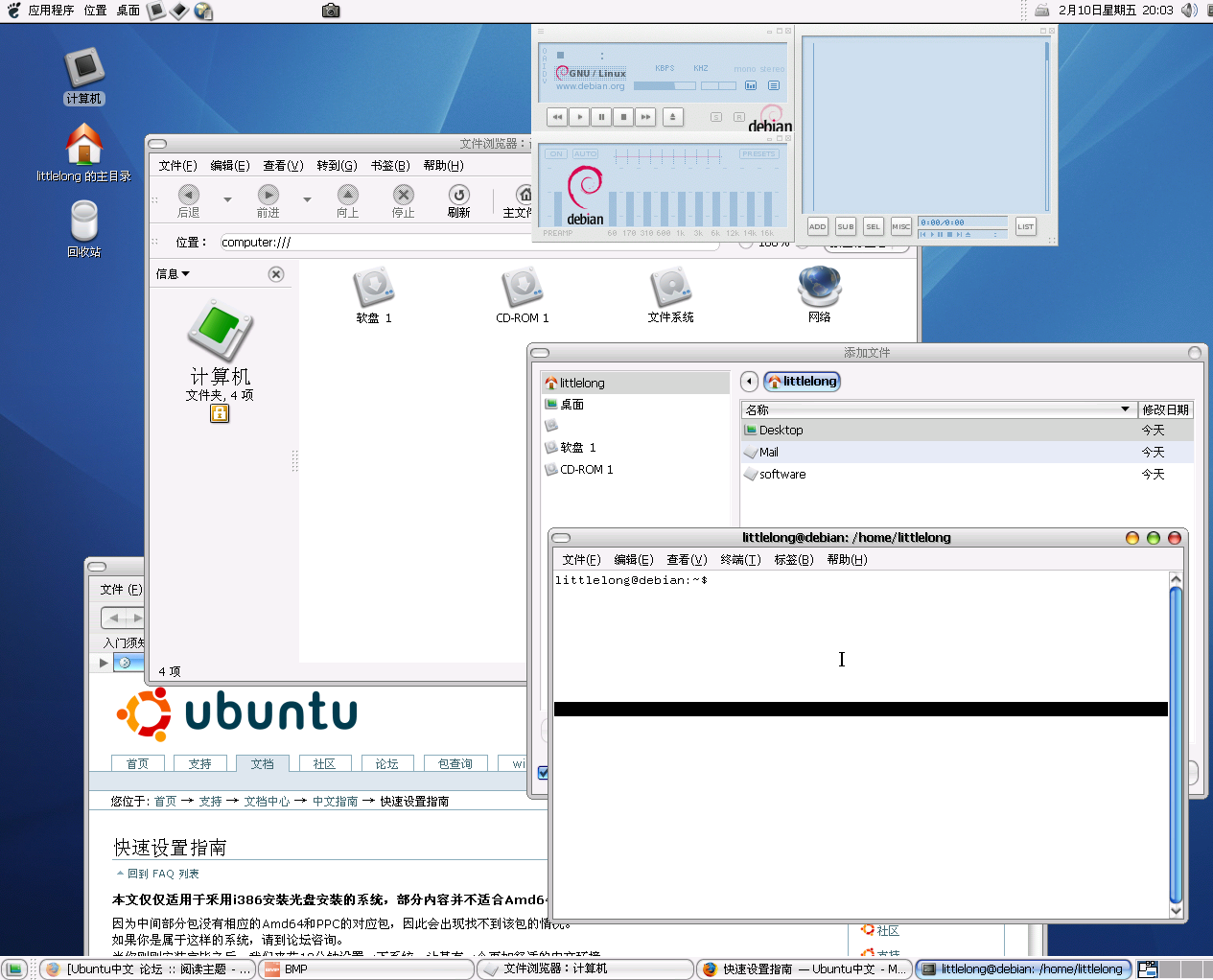Pause playback in the media player

pos(601,117)
